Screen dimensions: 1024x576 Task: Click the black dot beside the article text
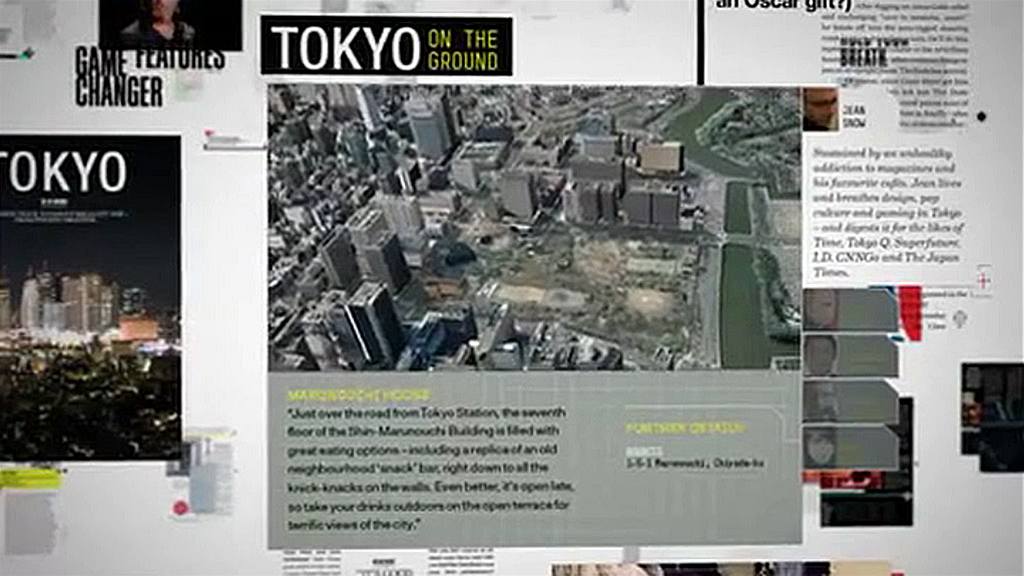click(x=981, y=117)
